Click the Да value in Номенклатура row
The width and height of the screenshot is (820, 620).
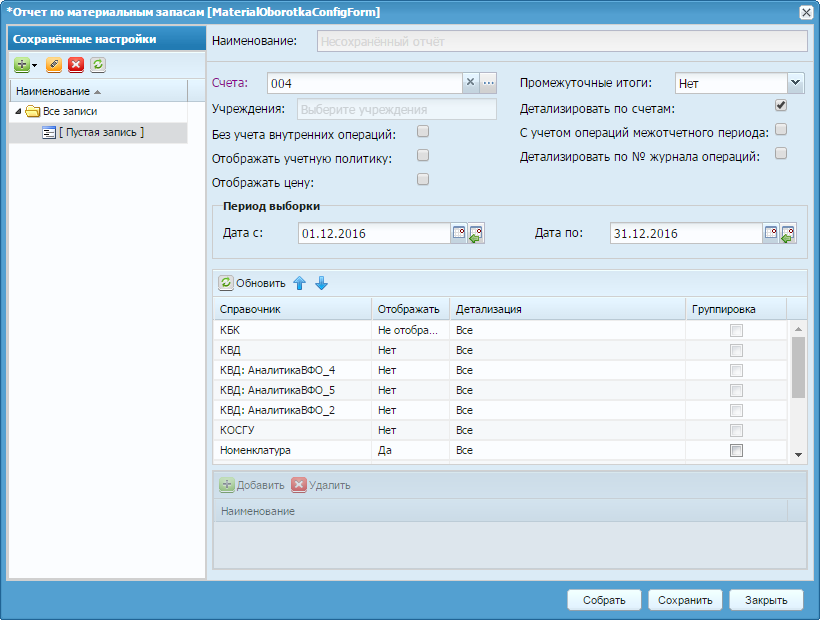click(x=385, y=450)
